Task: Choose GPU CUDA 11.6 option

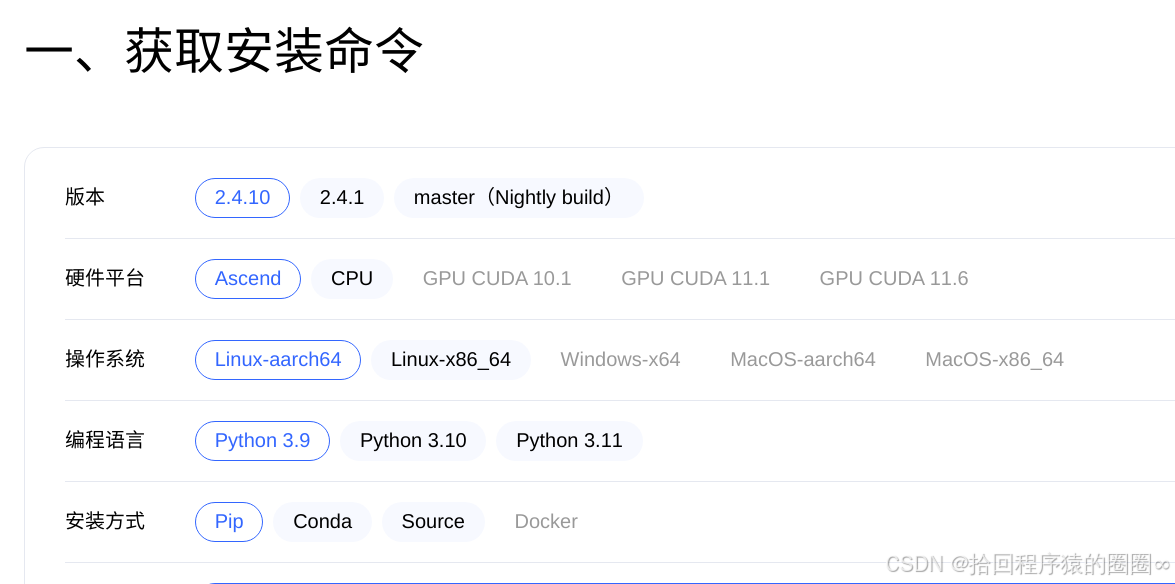Action: click(894, 279)
